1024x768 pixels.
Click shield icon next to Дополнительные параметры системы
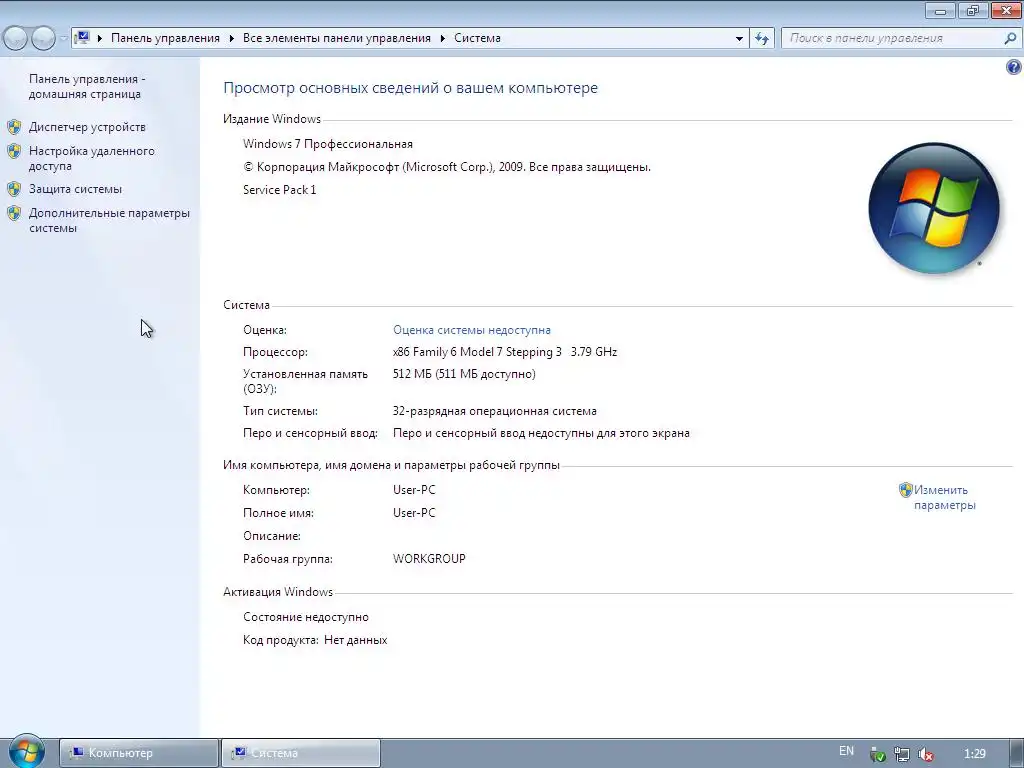coord(14,213)
